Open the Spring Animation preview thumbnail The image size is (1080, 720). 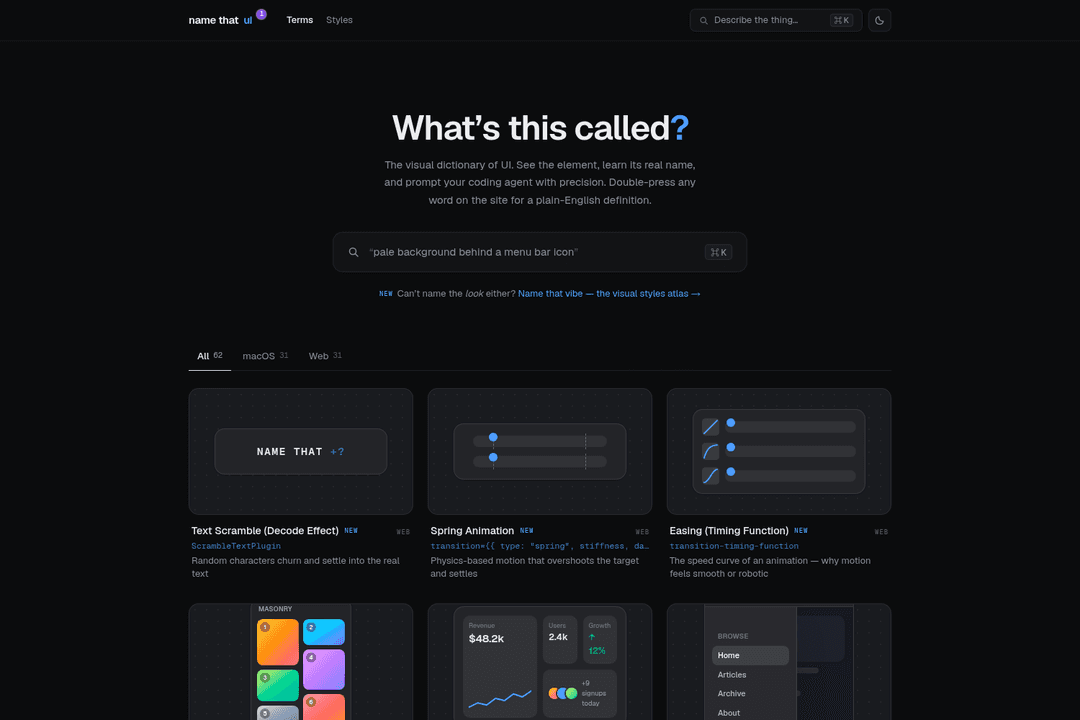coord(540,451)
